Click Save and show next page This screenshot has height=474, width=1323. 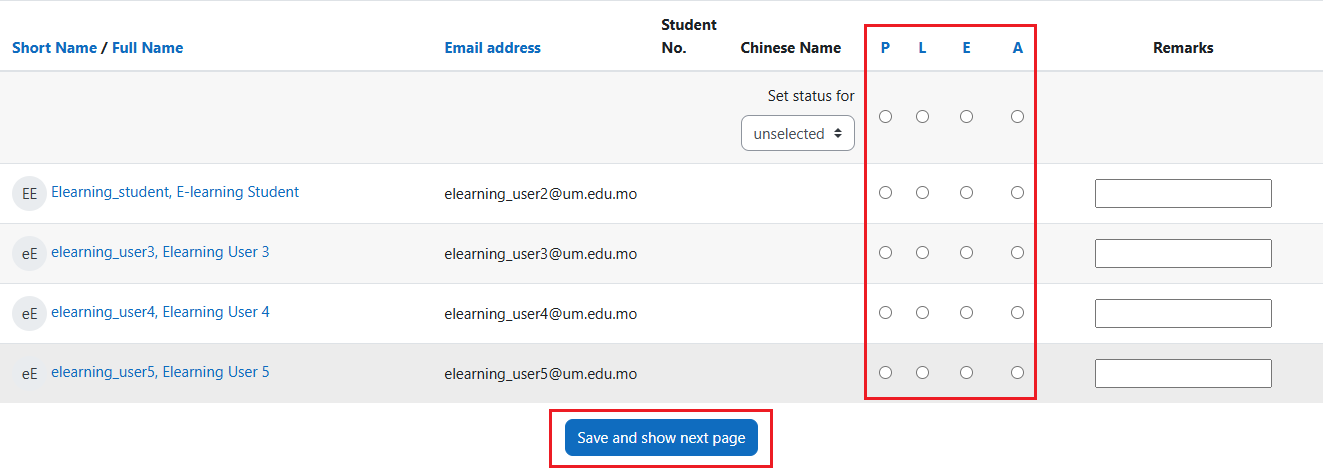(x=661, y=438)
